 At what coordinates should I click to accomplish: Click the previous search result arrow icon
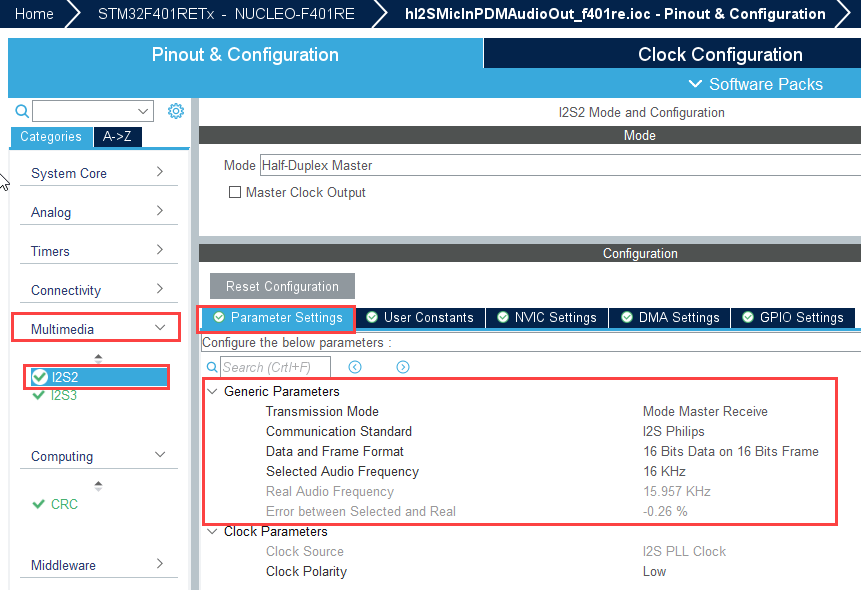click(354, 367)
